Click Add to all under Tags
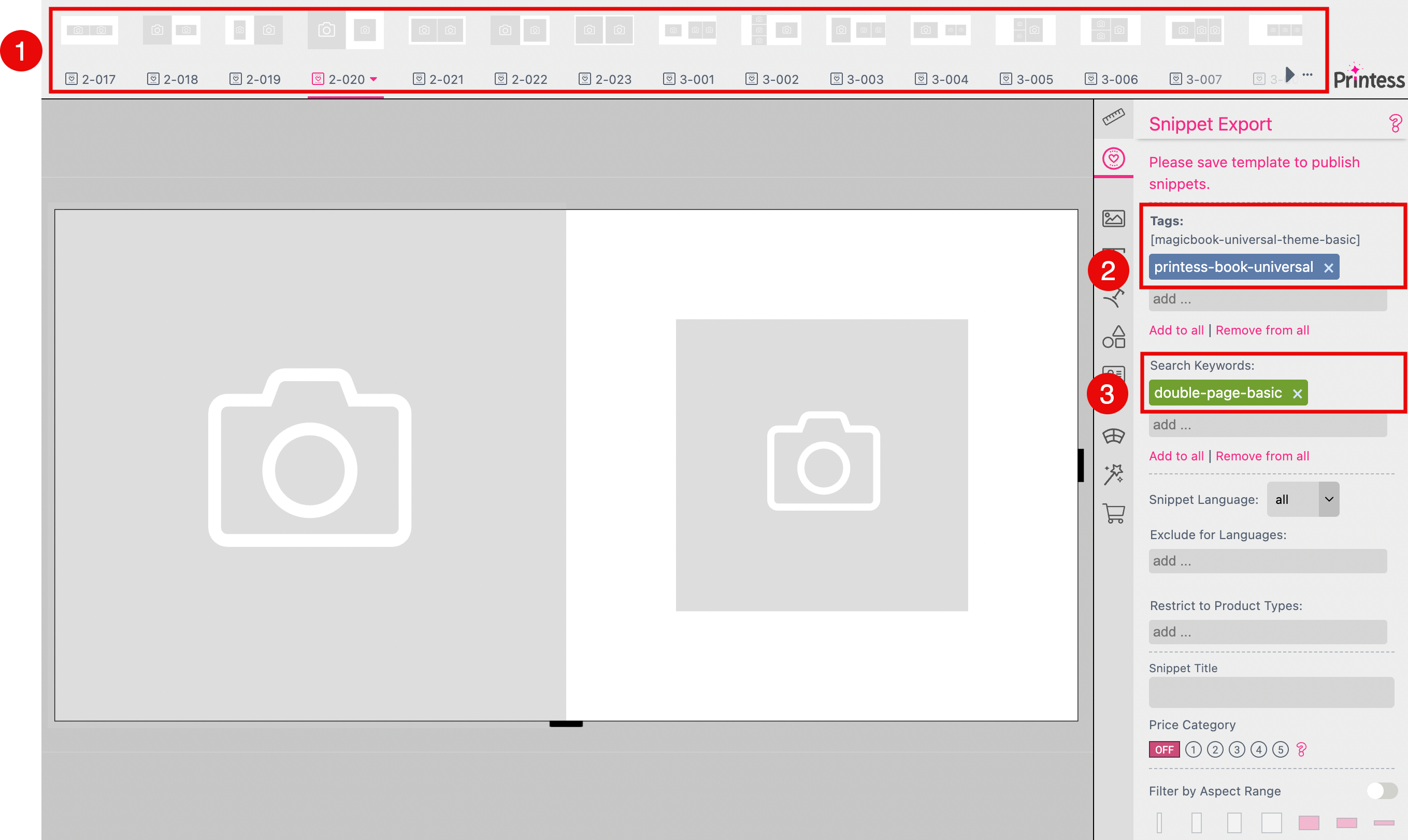 (1176, 330)
